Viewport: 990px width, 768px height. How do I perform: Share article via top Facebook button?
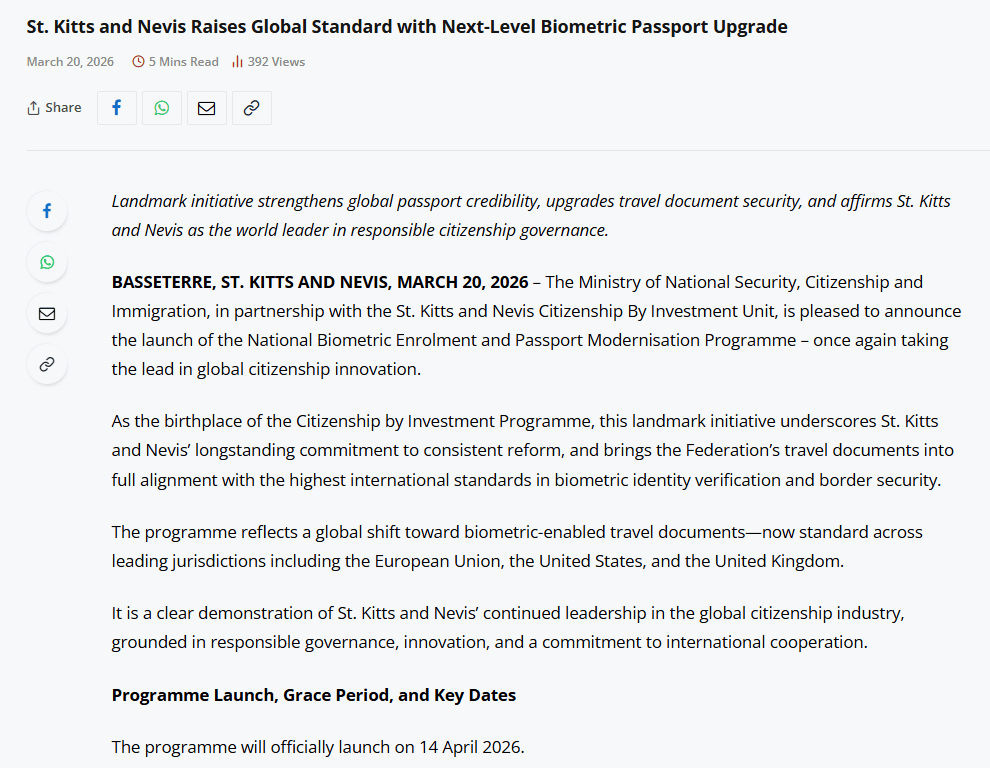(x=117, y=108)
